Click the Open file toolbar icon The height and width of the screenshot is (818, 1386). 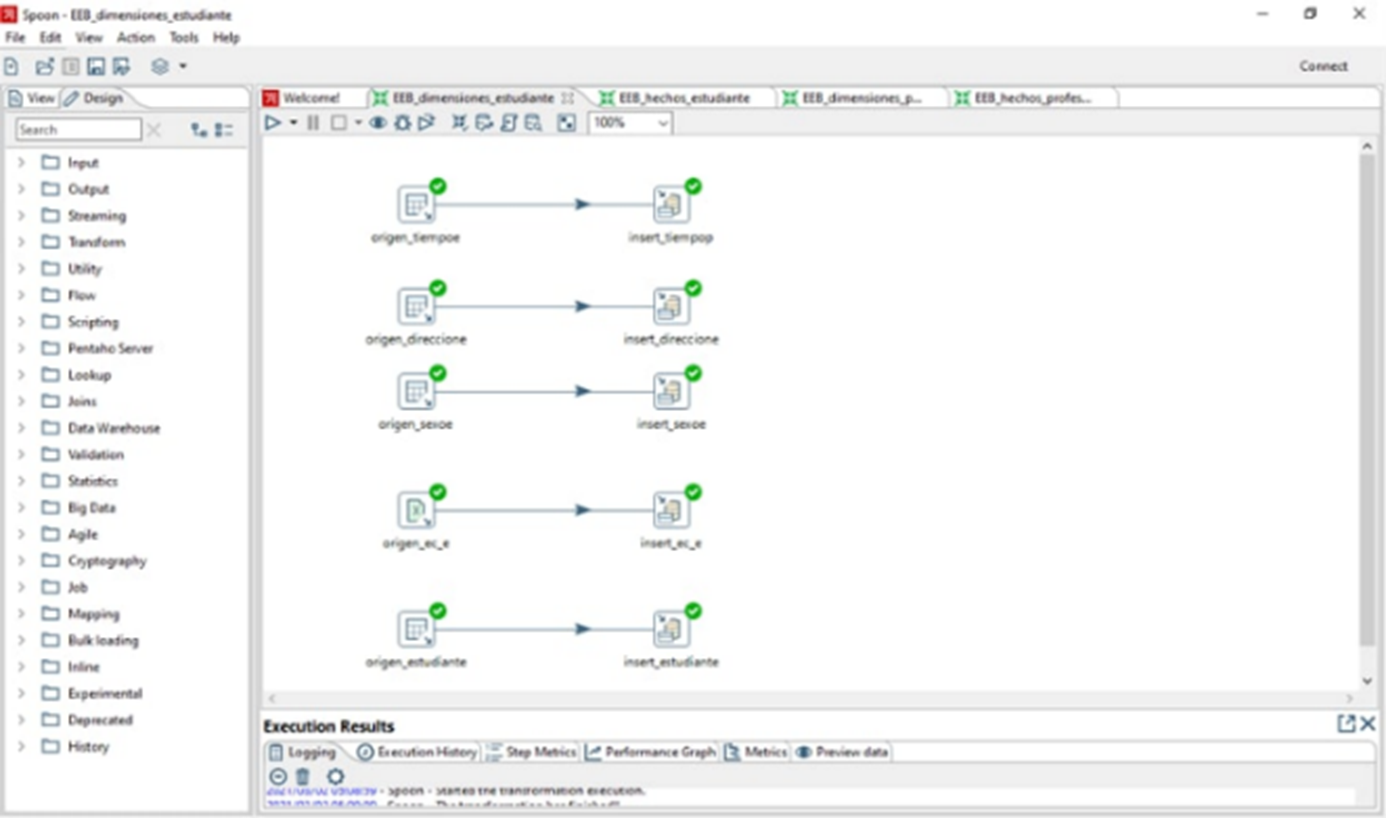44,66
